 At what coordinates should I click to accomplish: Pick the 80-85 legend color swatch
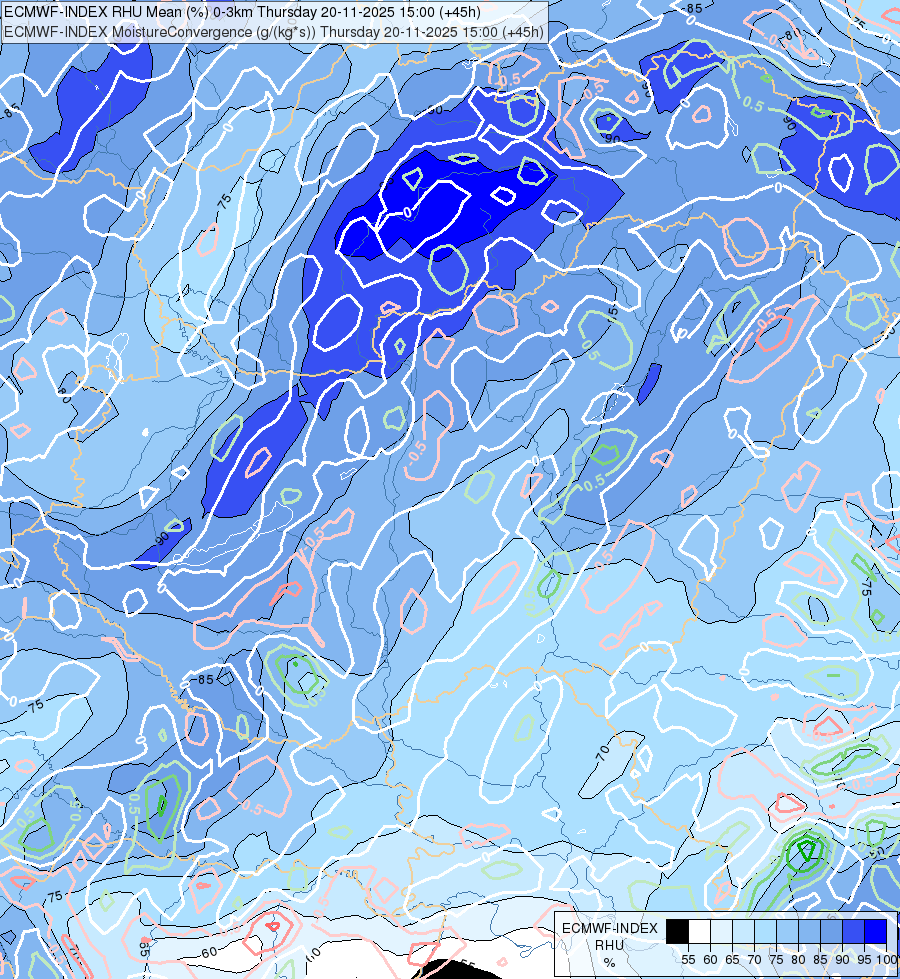pos(809,932)
